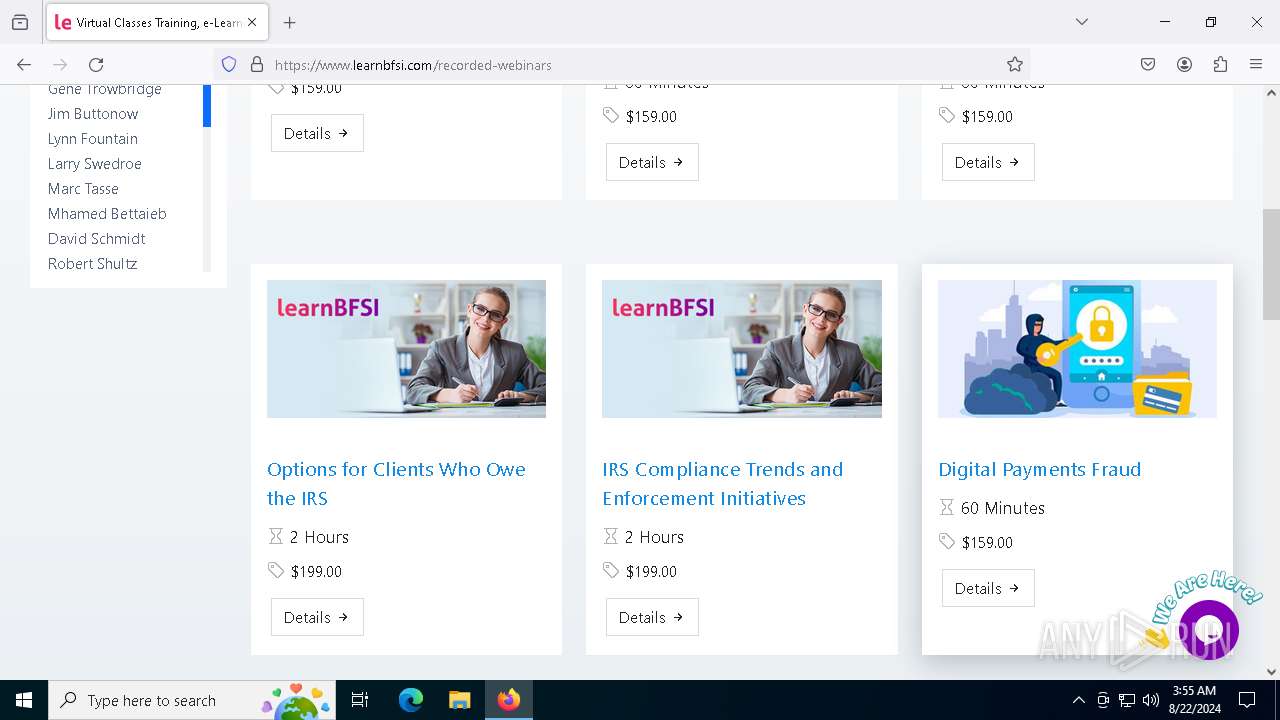
Task: Reload the current page
Action: (96, 65)
